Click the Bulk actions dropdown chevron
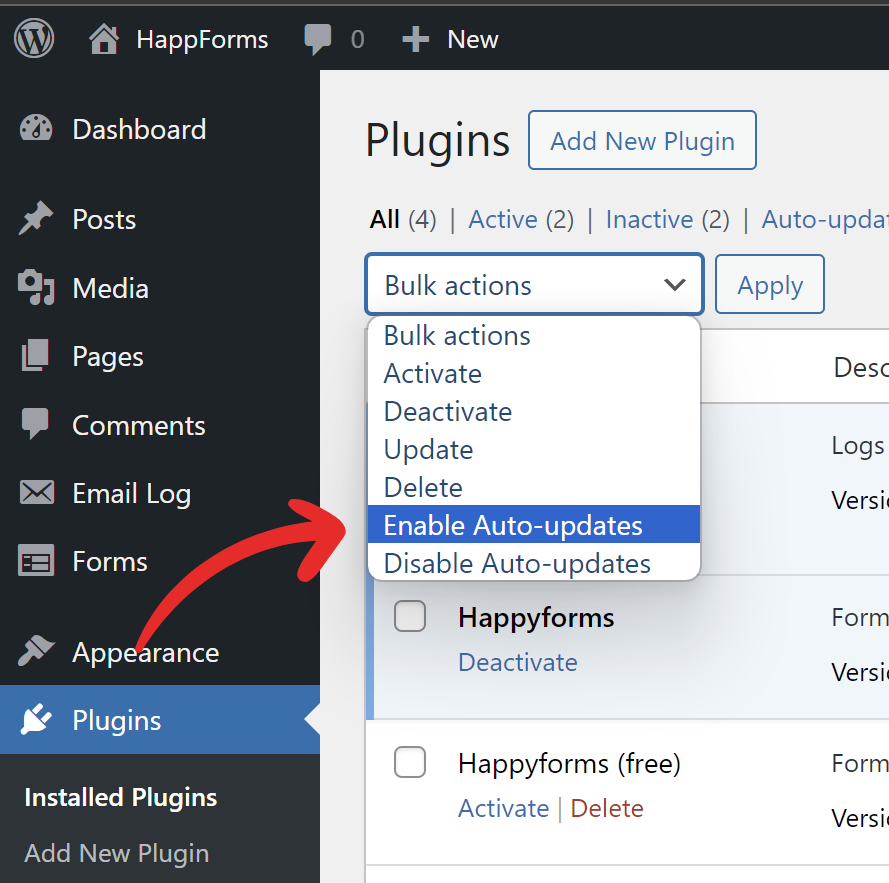The width and height of the screenshot is (889, 883). (675, 284)
